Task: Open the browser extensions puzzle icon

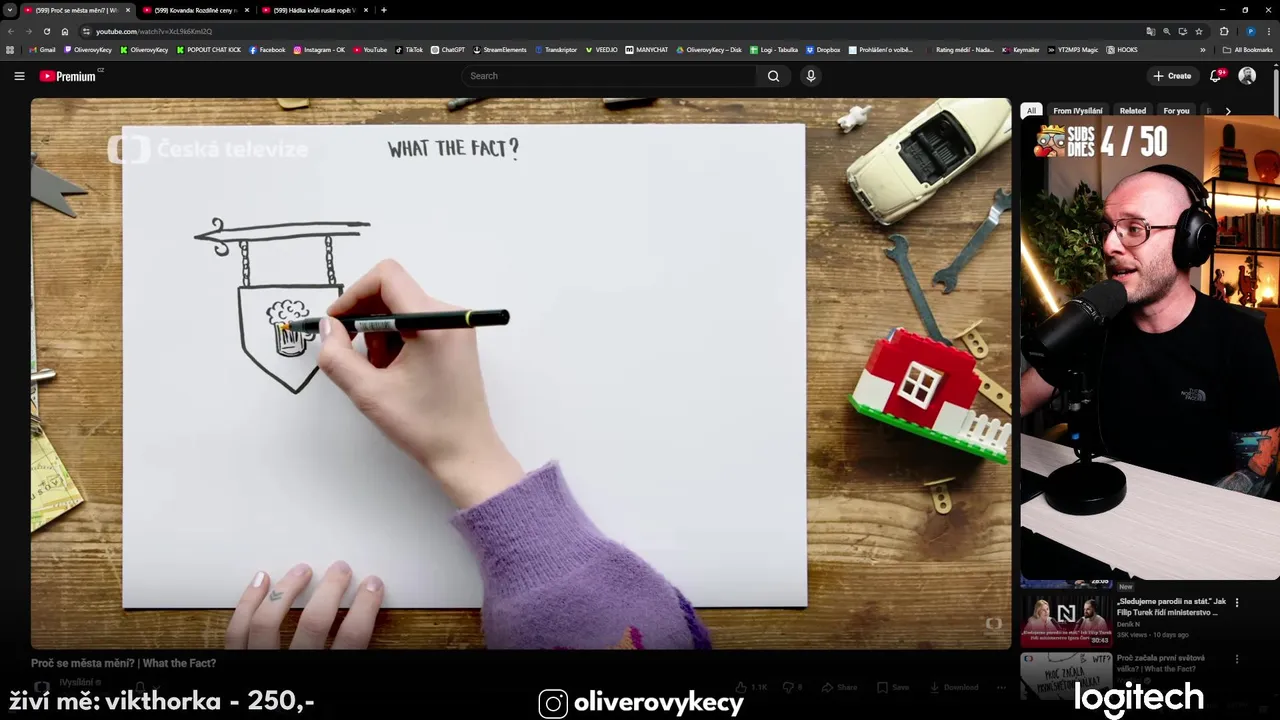Action: click(x=1224, y=31)
